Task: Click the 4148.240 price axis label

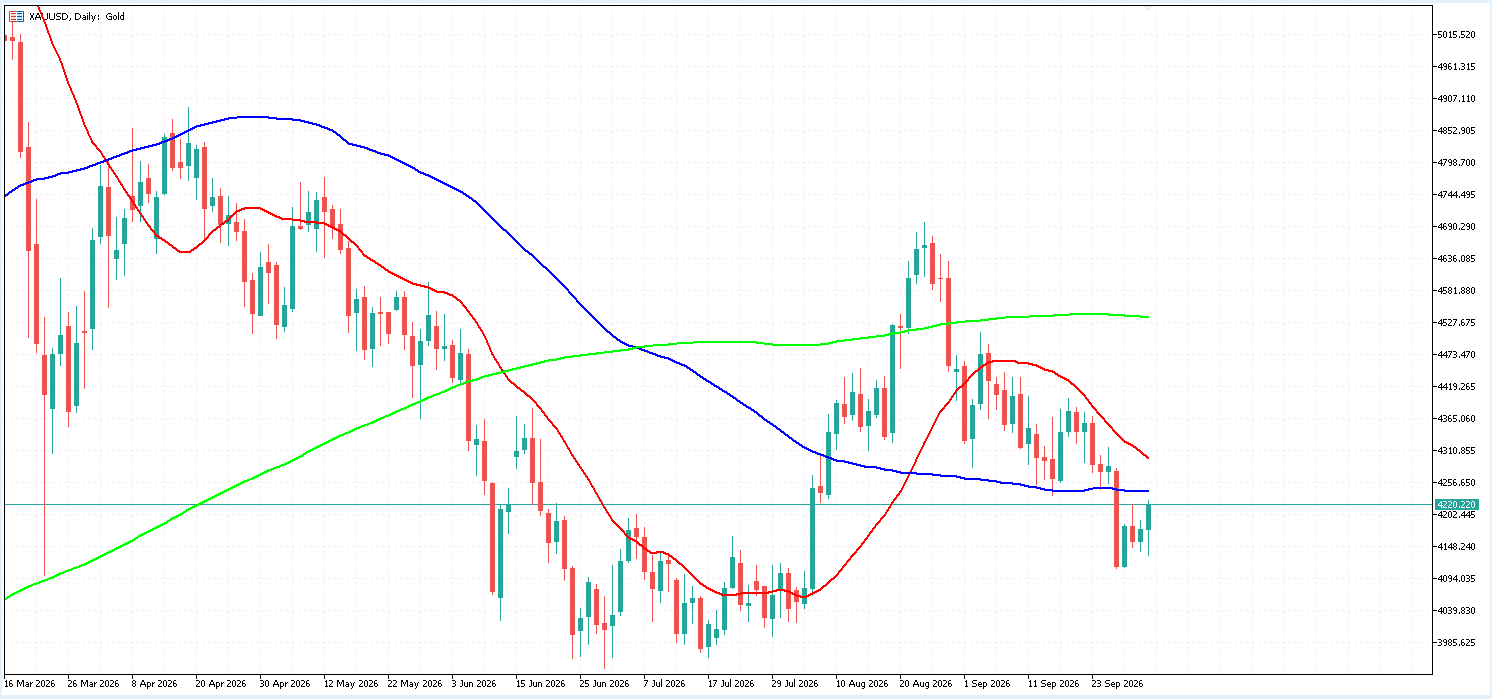Action: (1456, 547)
